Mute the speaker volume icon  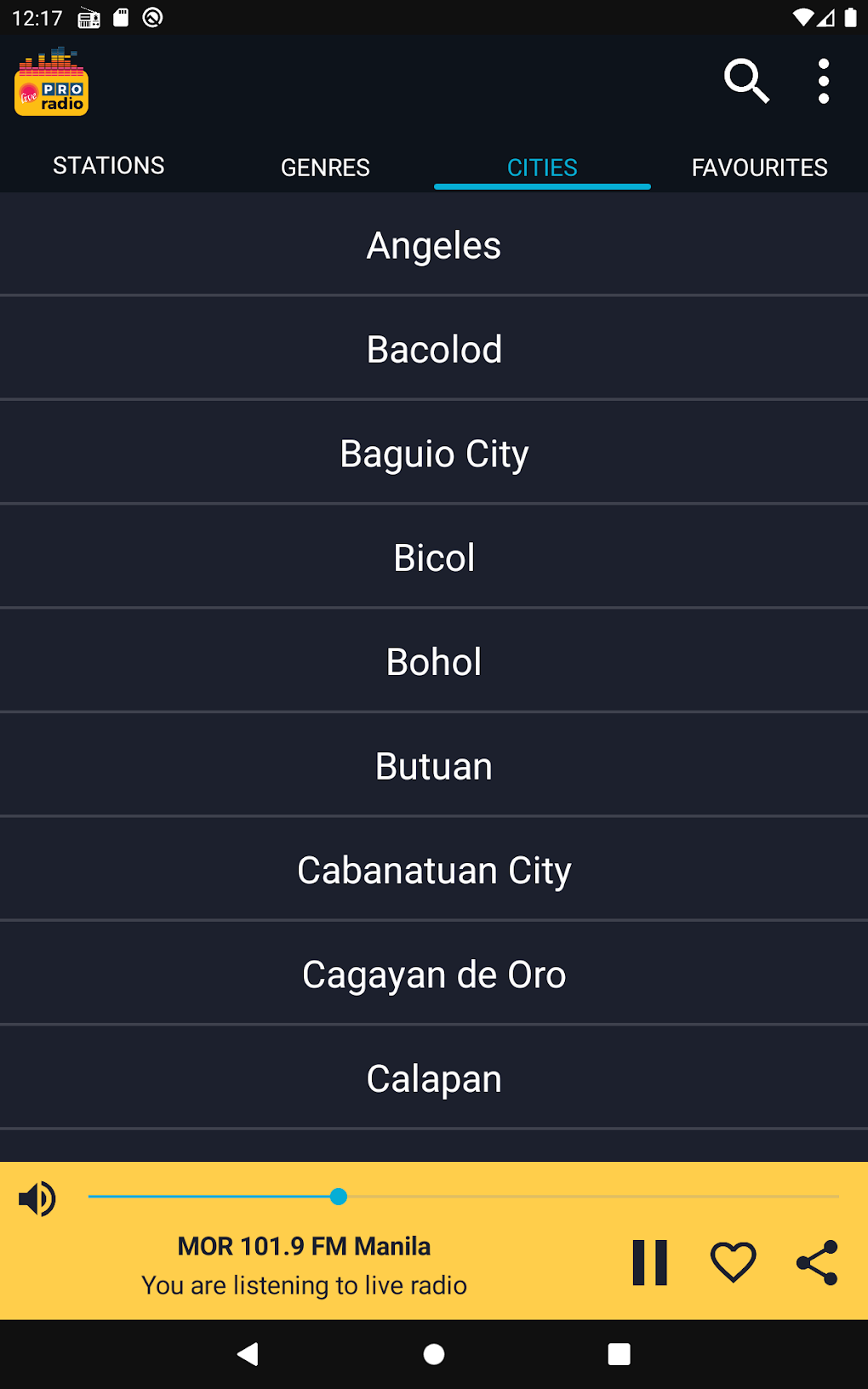coord(37,1198)
